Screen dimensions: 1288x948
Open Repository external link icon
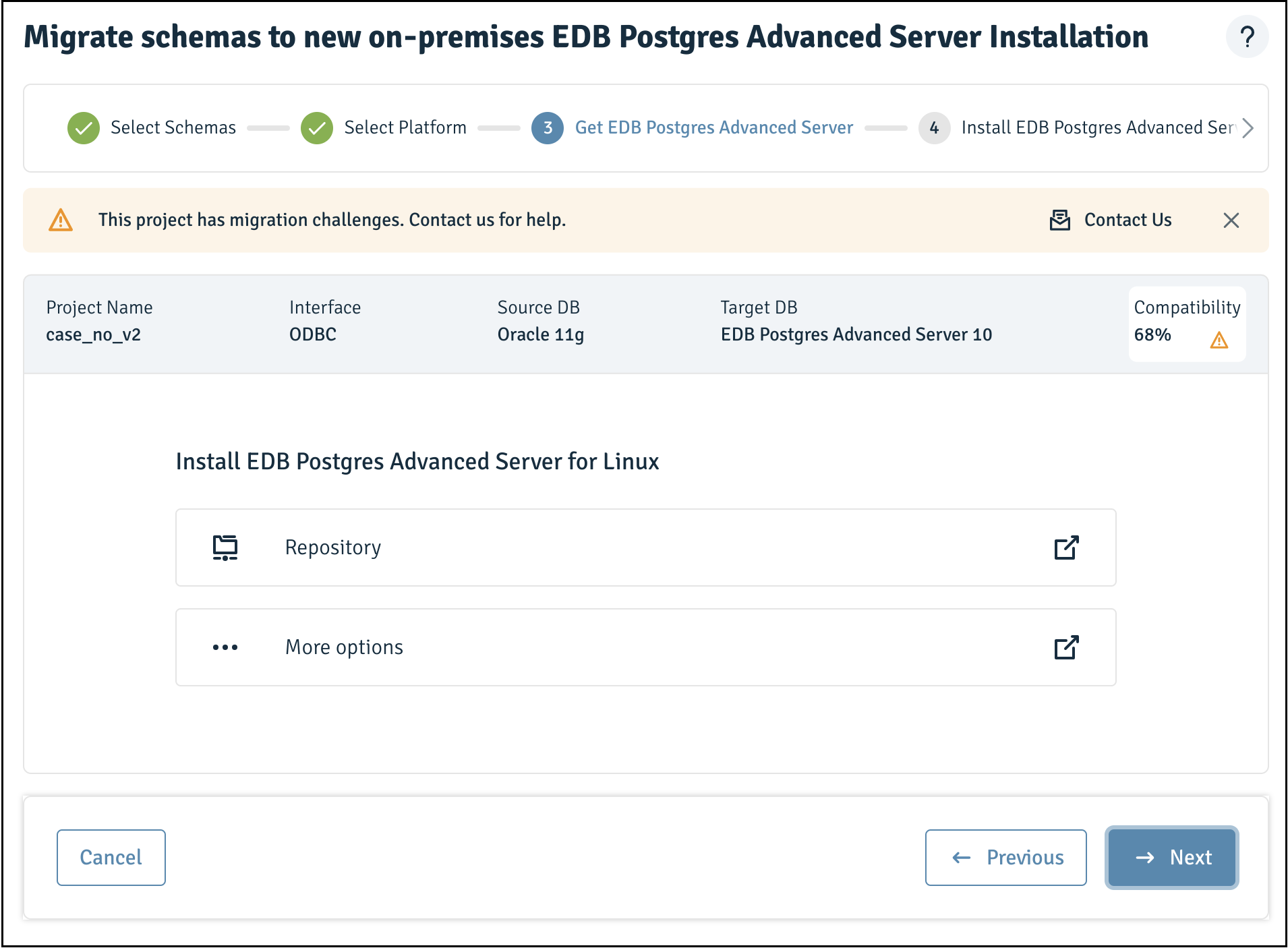(1066, 547)
